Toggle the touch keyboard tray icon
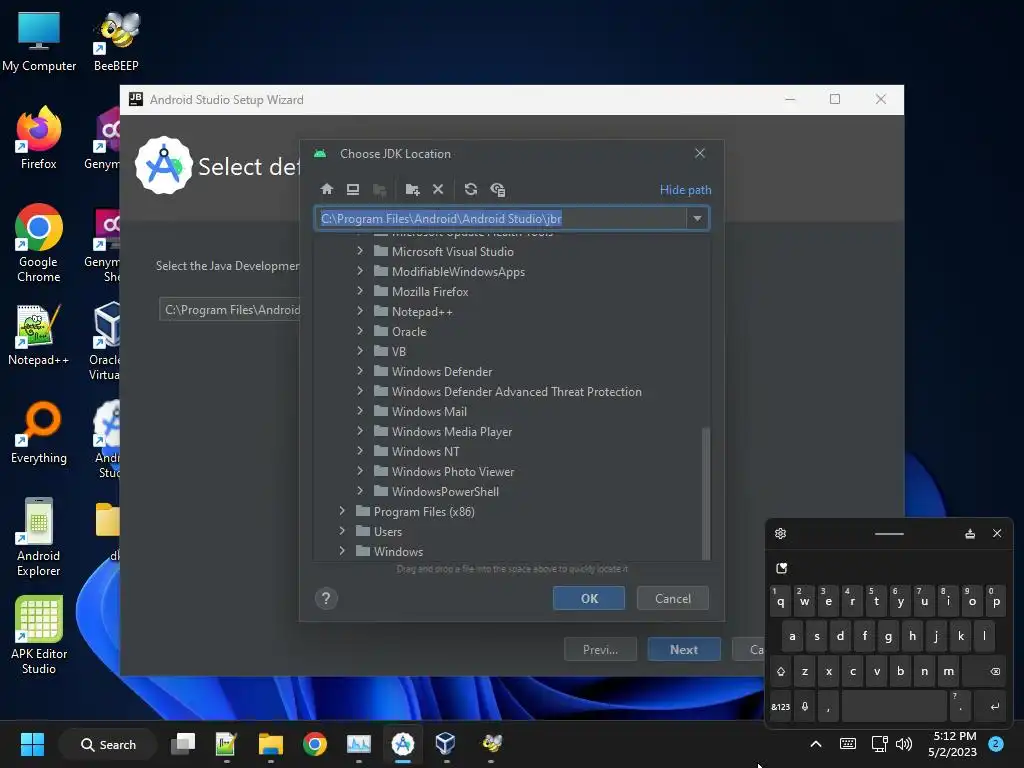Viewport: 1024px width, 768px height. [848, 744]
